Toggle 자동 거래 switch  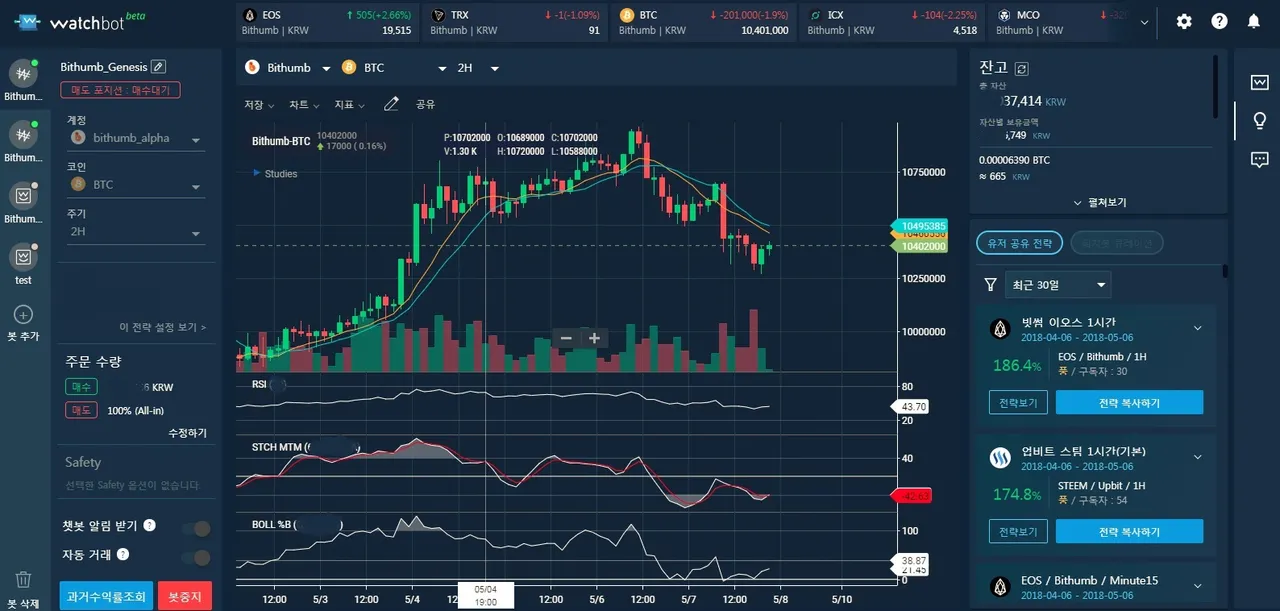196,557
